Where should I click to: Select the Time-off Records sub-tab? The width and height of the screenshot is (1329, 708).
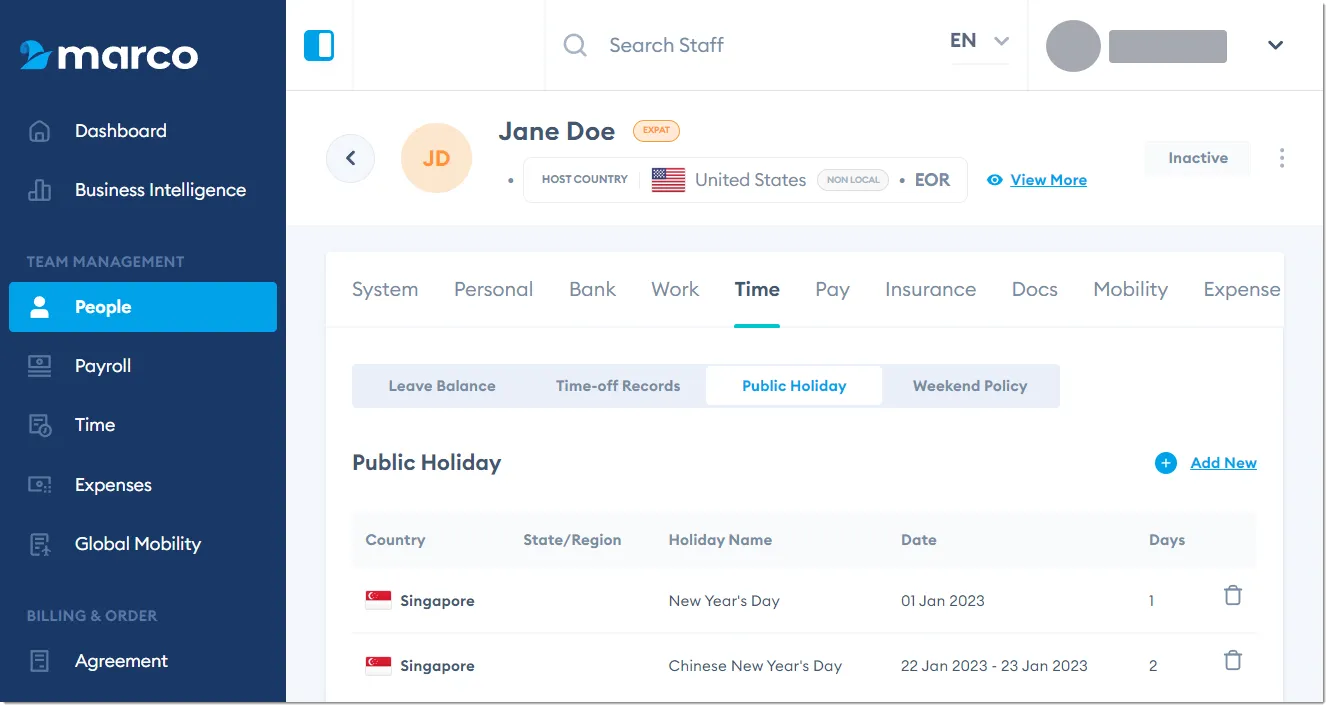point(618,386)
